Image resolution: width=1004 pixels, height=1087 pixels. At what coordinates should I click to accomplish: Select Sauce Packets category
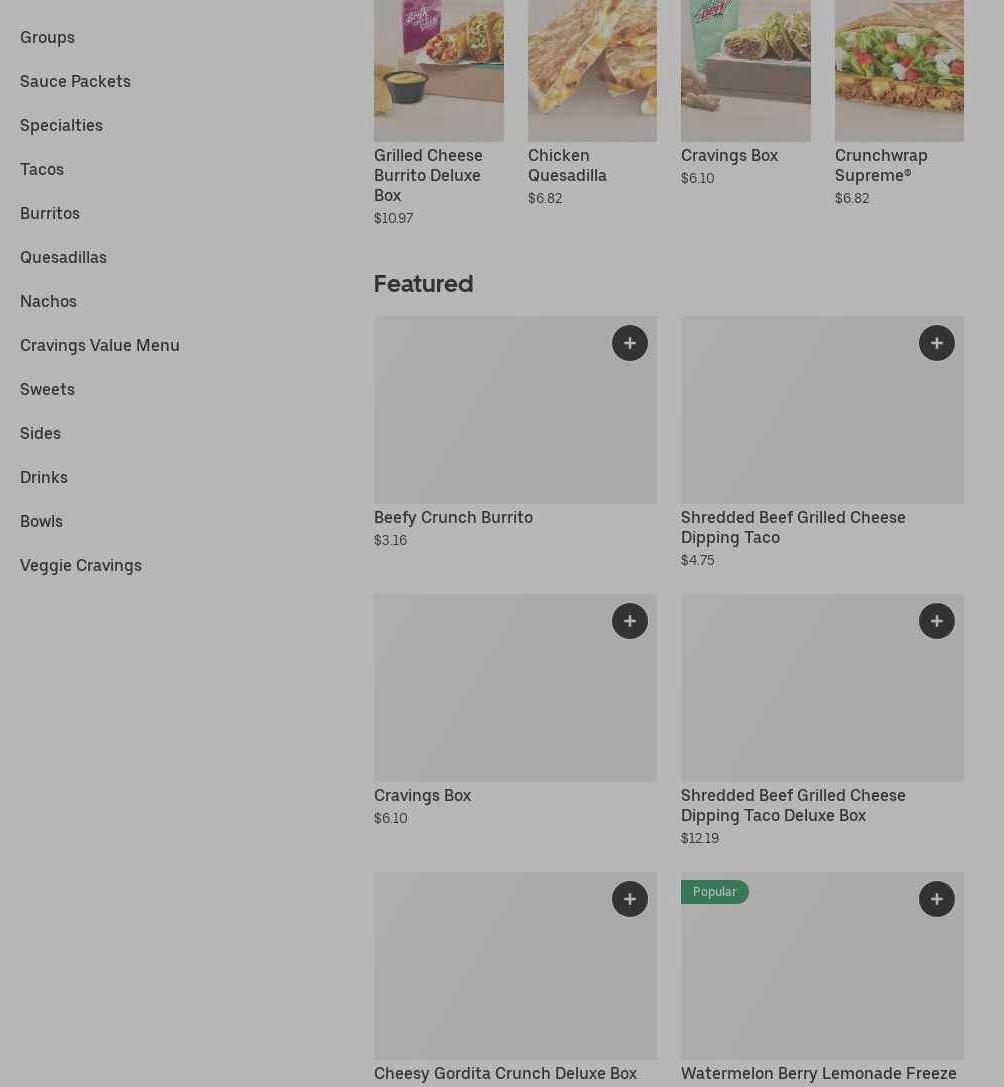pyautogui.click(x=75, y=81)
